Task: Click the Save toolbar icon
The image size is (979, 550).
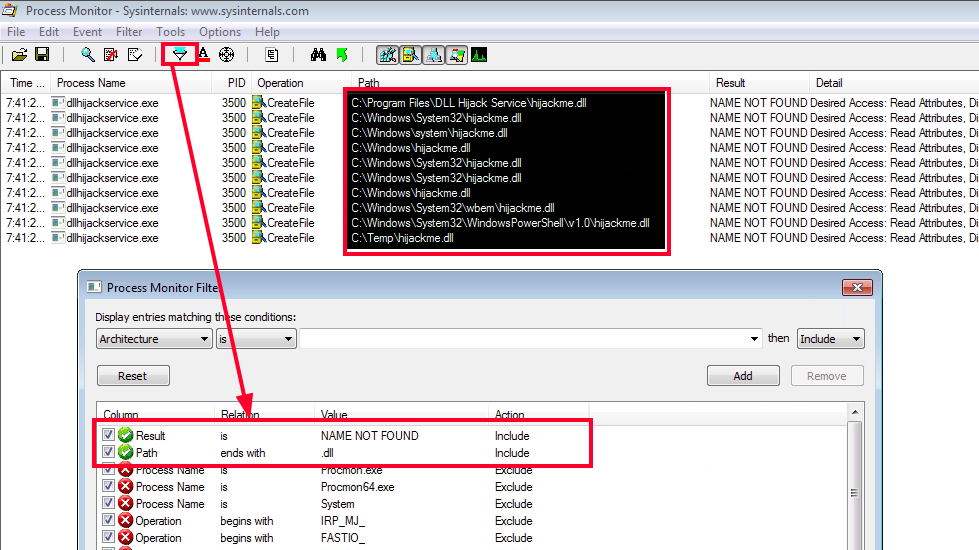Action: tap(42, 55)
